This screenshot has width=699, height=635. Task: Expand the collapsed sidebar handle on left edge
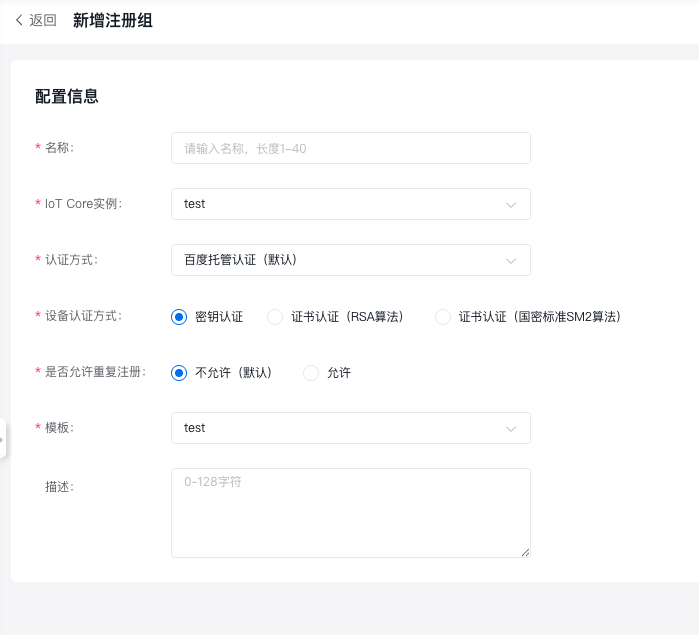(3, 438)
